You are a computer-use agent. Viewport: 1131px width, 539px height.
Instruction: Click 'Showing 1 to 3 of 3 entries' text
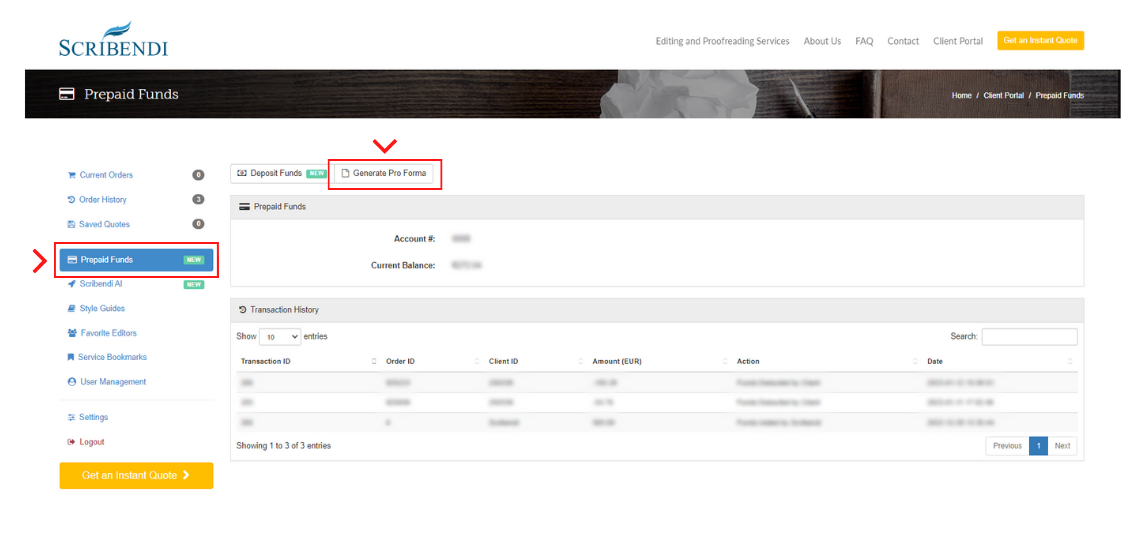click(x=283, y=446)
